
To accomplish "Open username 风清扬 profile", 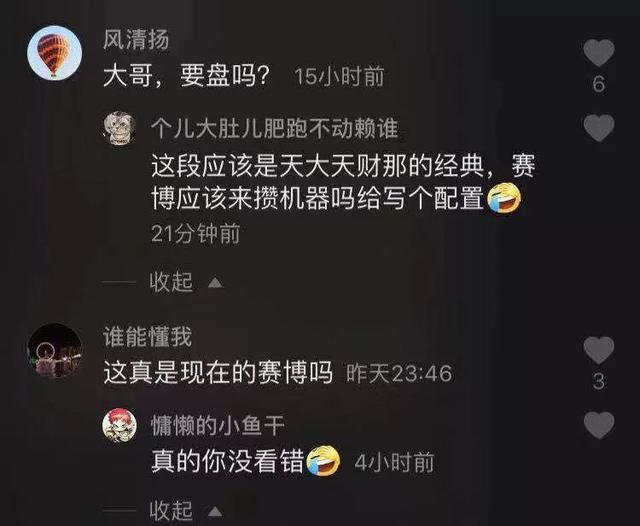I will [x=136, y=40].
